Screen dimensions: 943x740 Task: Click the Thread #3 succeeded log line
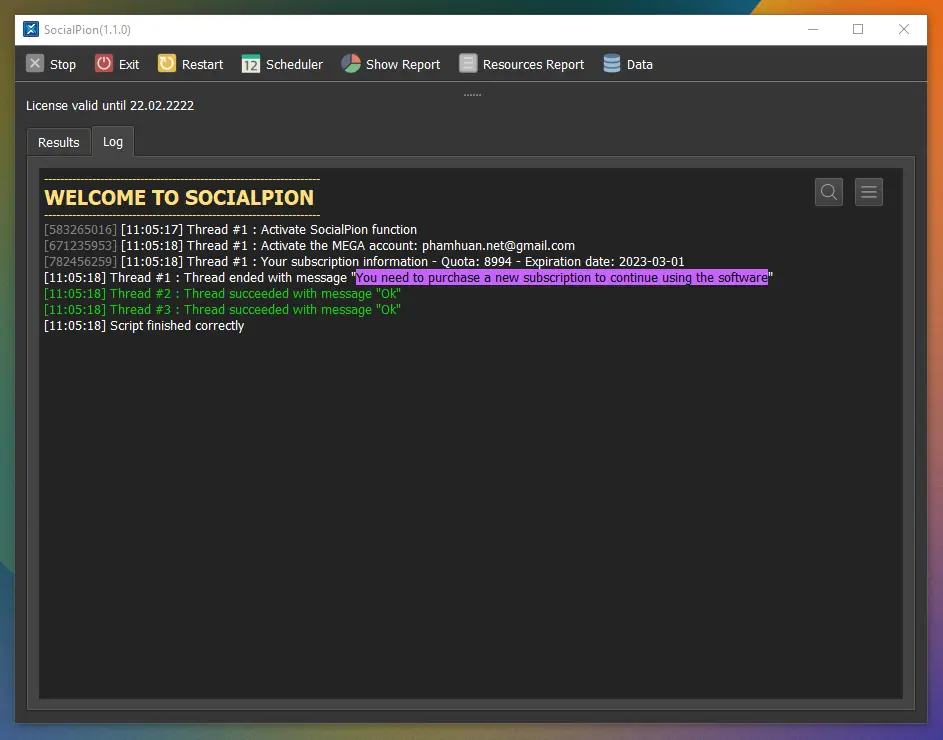tap(222, 310)
